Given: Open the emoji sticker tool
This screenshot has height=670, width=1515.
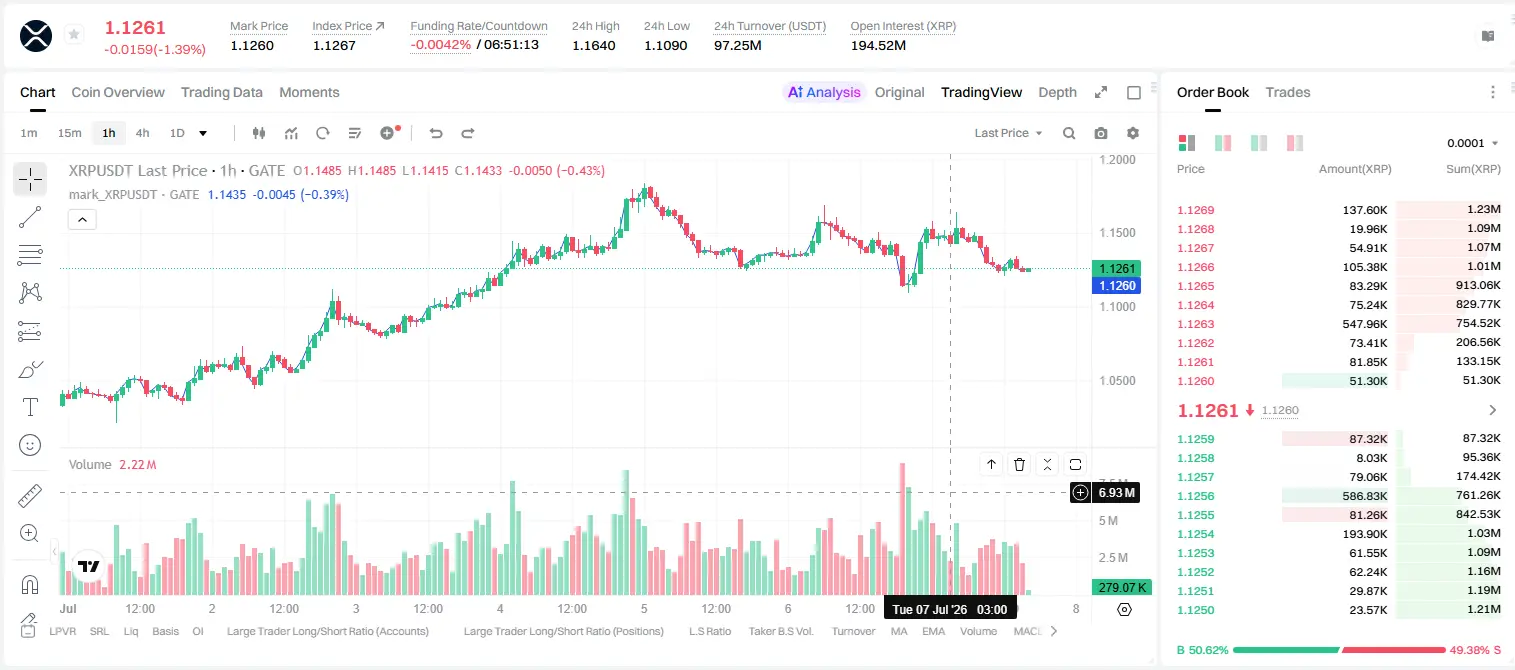Looking at the screenshot, I should [x=30, y=445].
